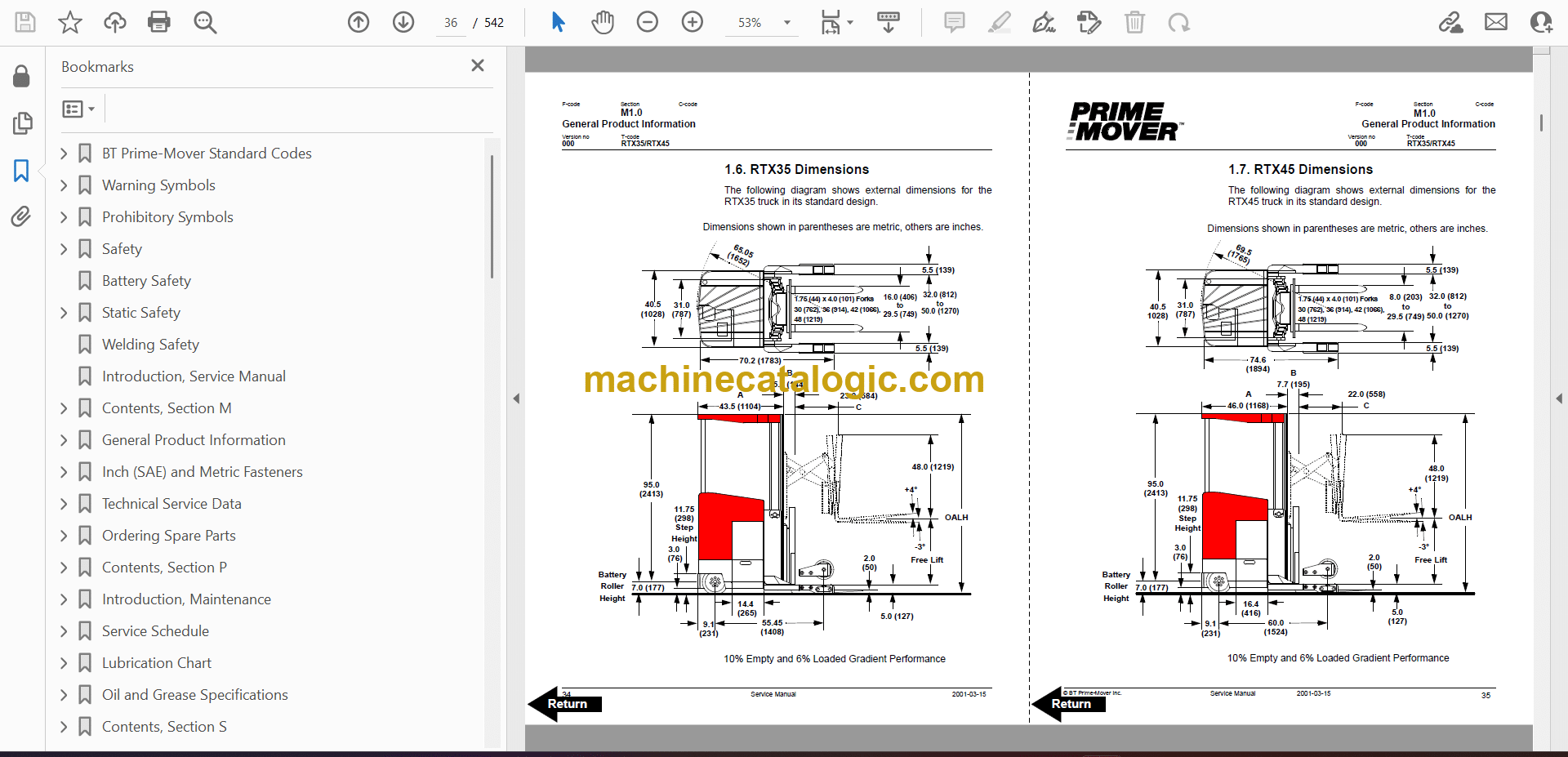Screen dimensions: 1568x757
Task: Go to previous page arrow
Action: [359, 22]
